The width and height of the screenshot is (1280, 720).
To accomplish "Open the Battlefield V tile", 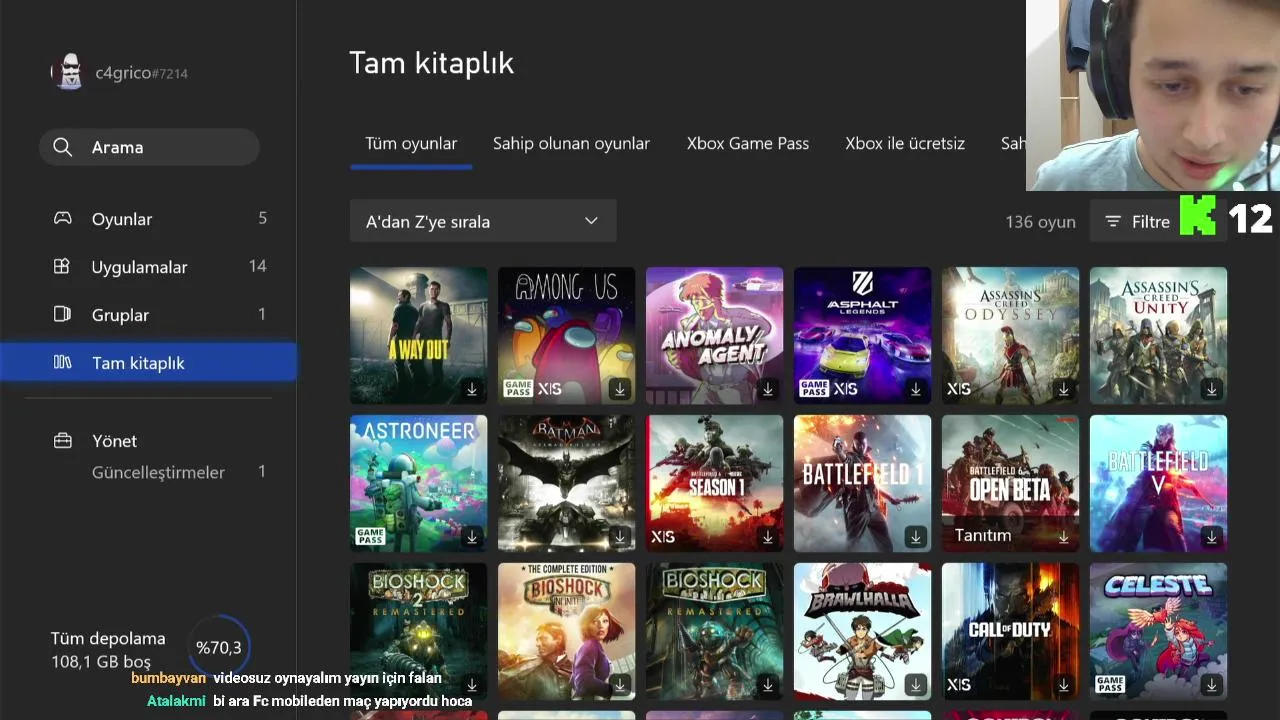I will [x=1158, y=483].
